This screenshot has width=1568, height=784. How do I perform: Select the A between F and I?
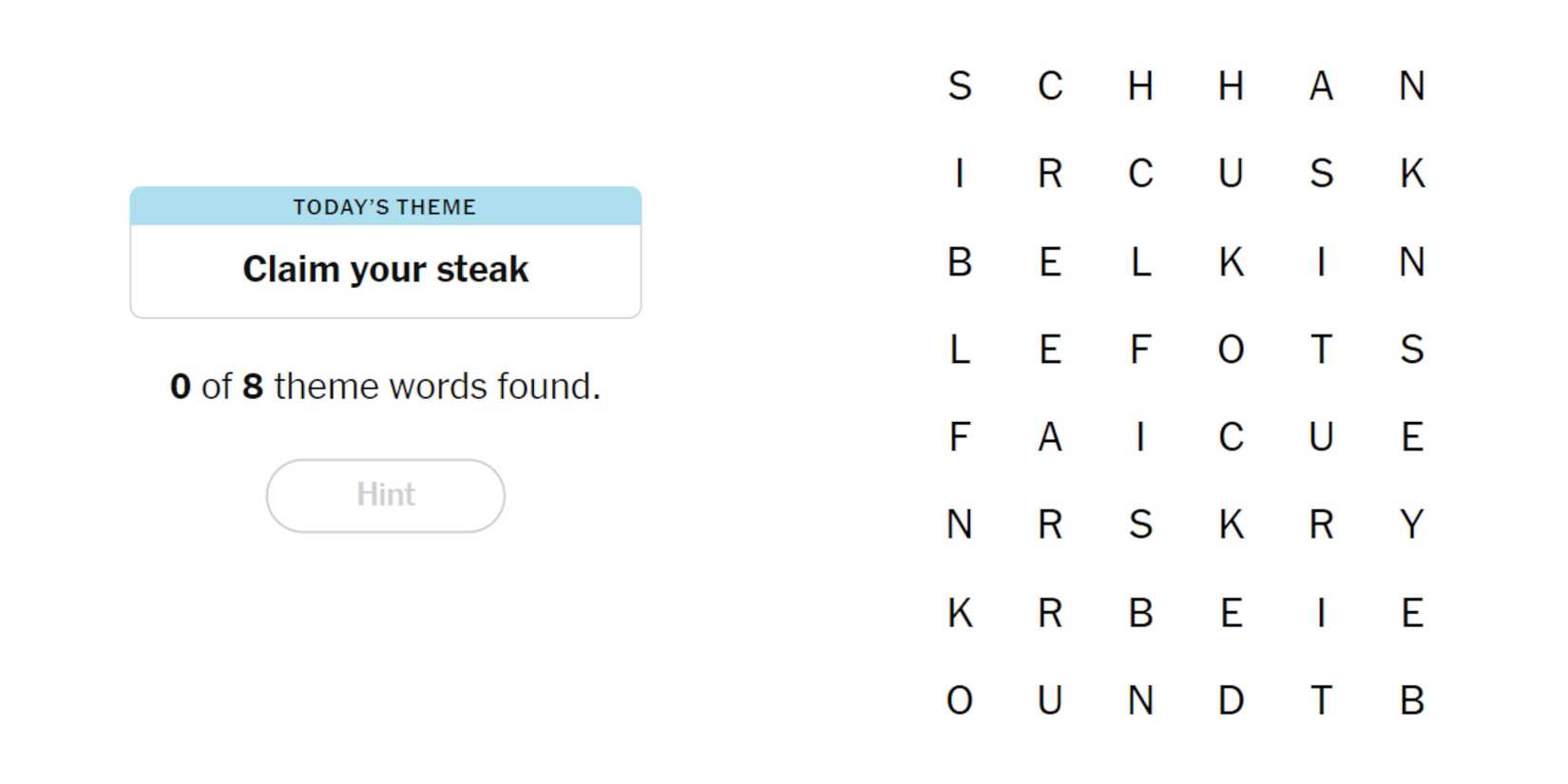(1050, 437)
